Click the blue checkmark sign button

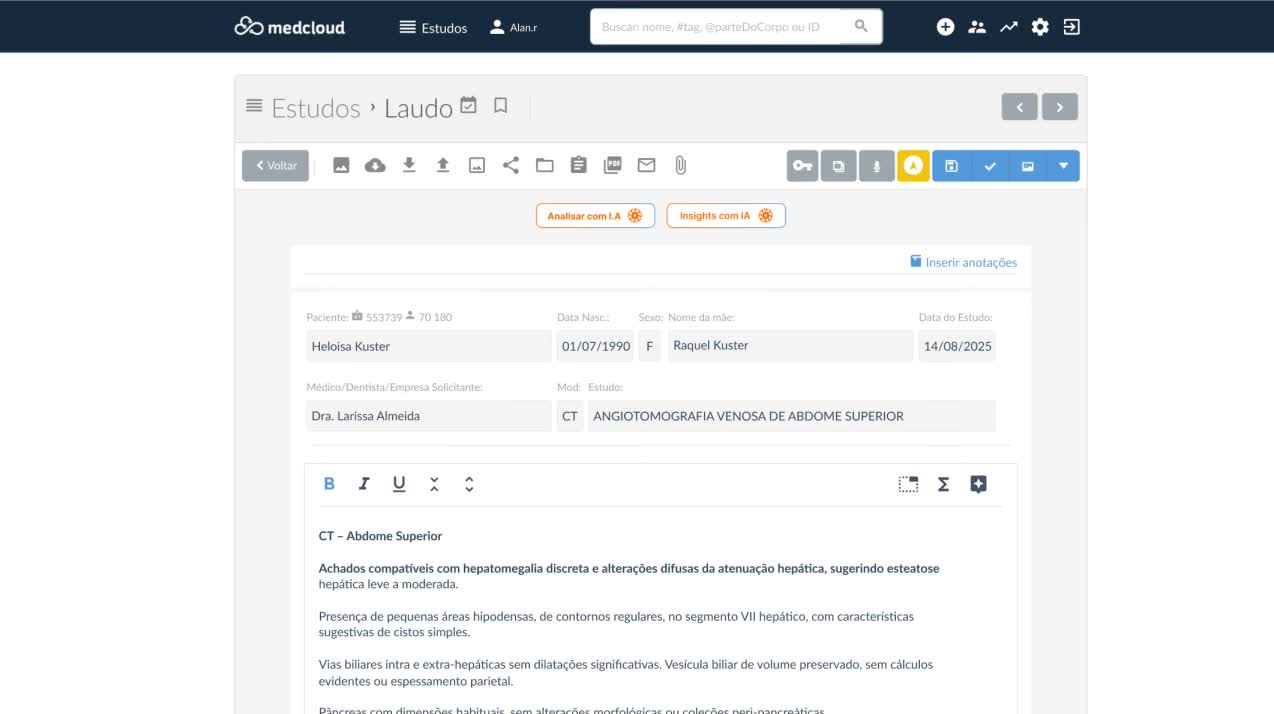tap(989, 166)
